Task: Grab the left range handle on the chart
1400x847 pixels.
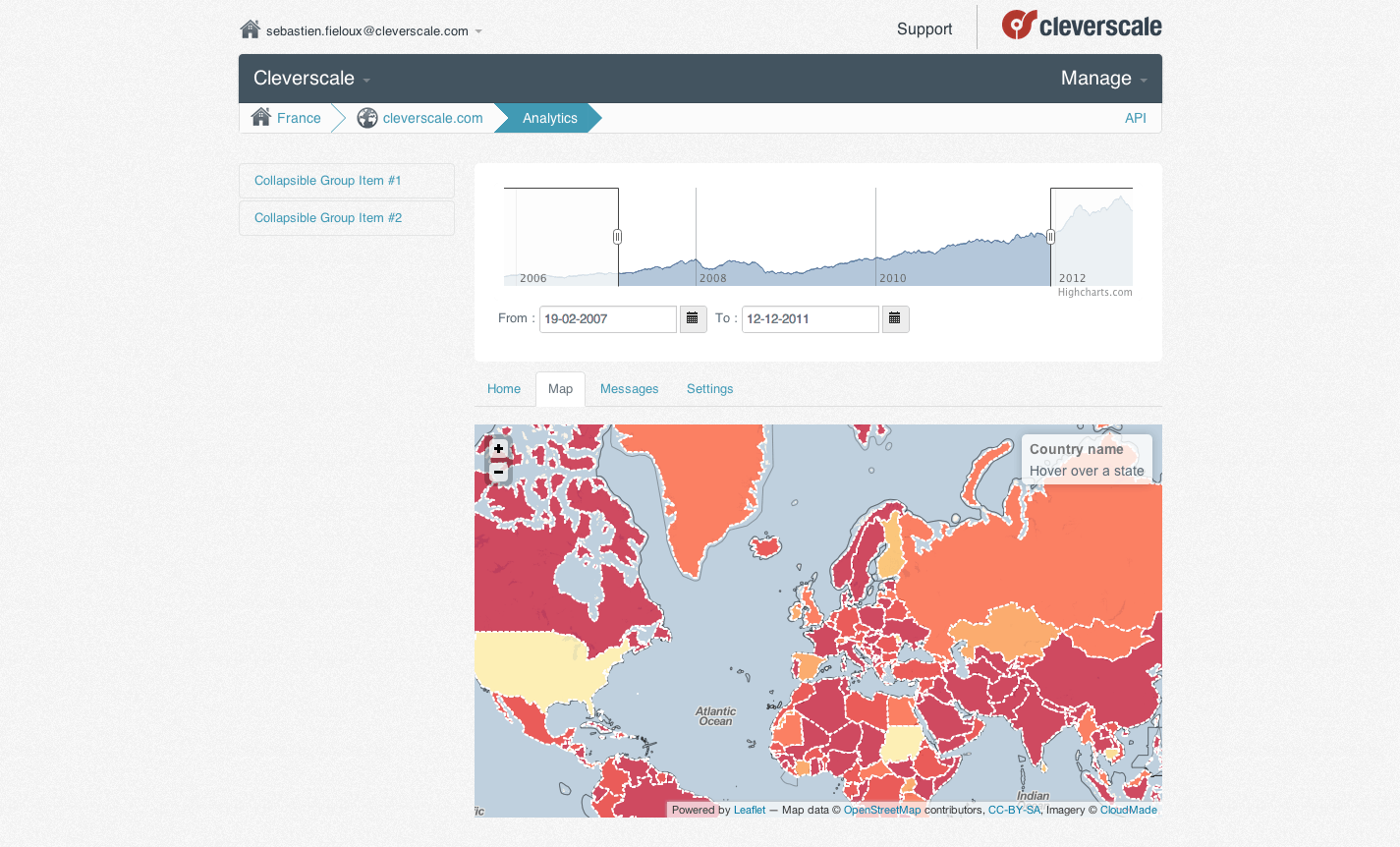Action: (x=618, y=237)
